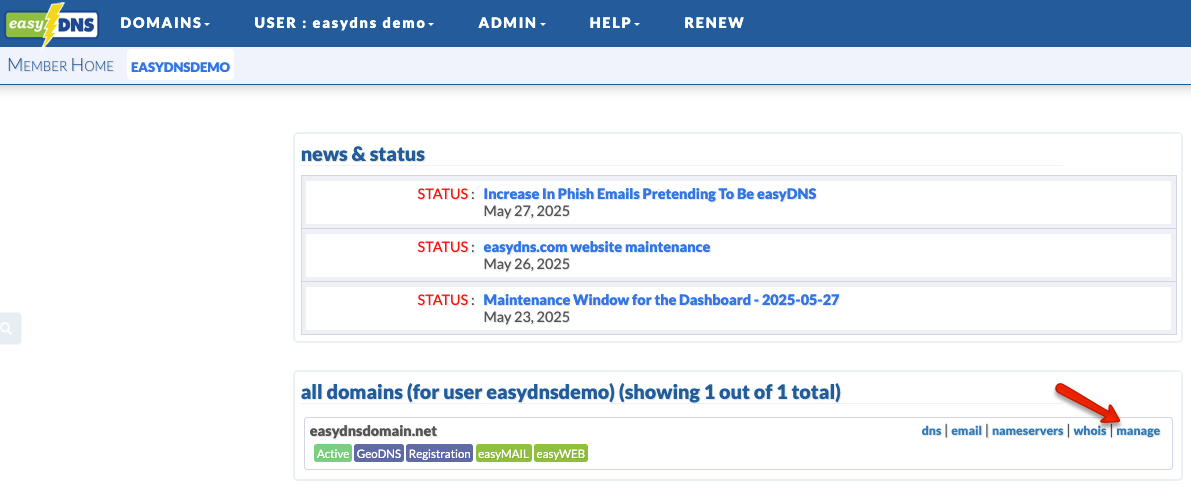Image resolution: width=1191 pixels, height=494 pixels.
Task: Click the easyMAIL badge
Action: [504, 454]
